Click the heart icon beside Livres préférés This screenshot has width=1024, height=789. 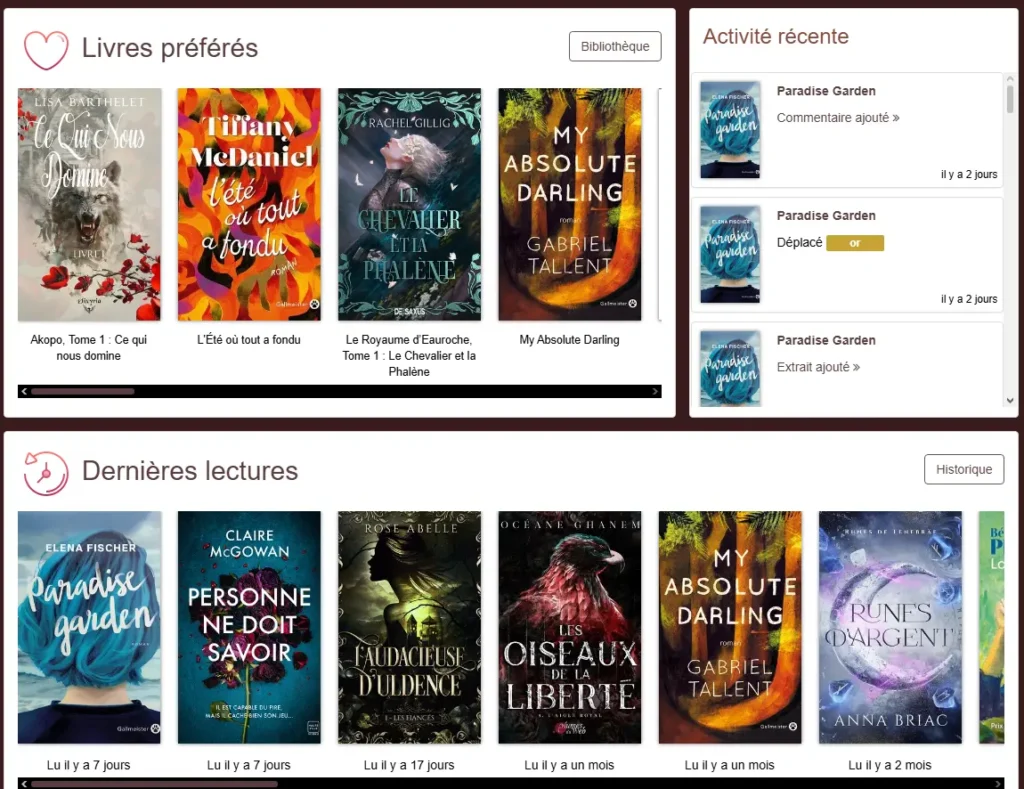click(x=46, y=50)
